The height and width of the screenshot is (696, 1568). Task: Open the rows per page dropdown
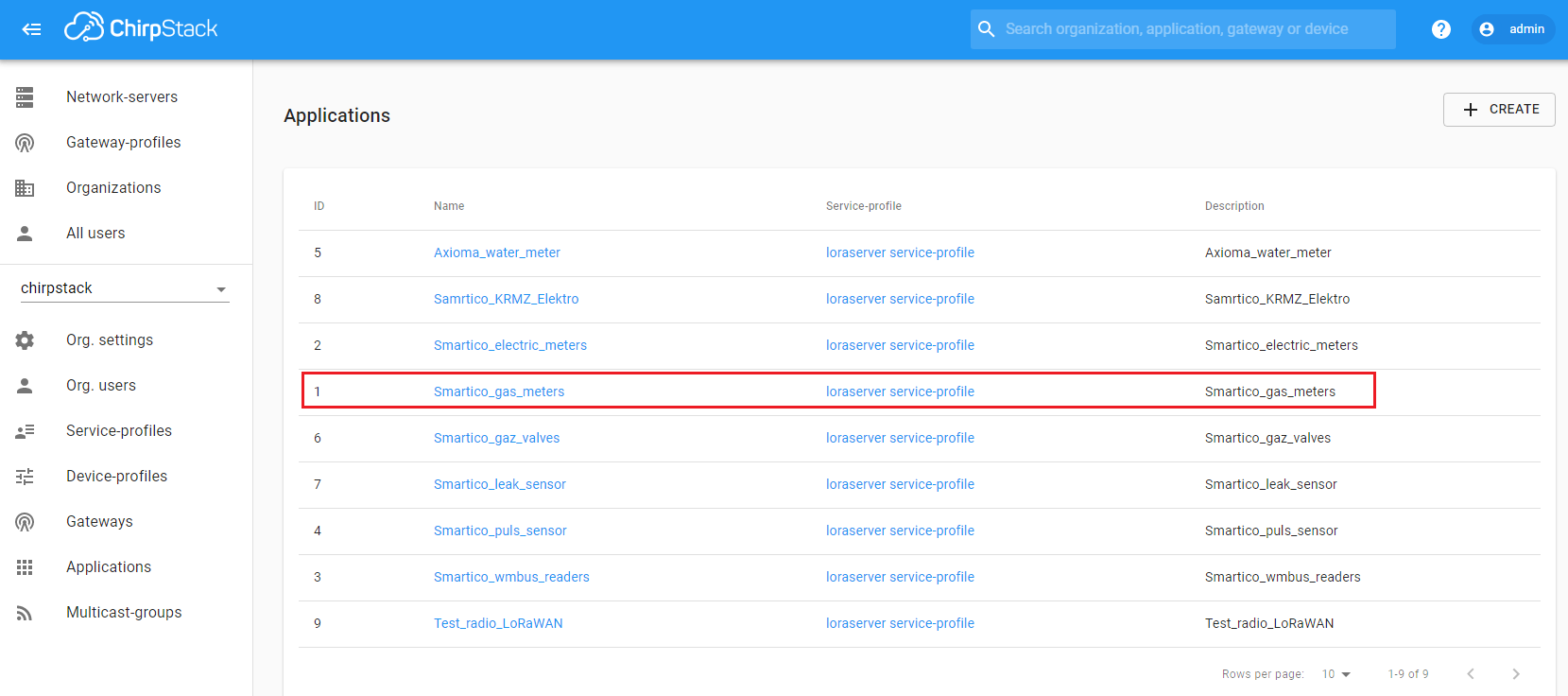(x=1335, y=674)
